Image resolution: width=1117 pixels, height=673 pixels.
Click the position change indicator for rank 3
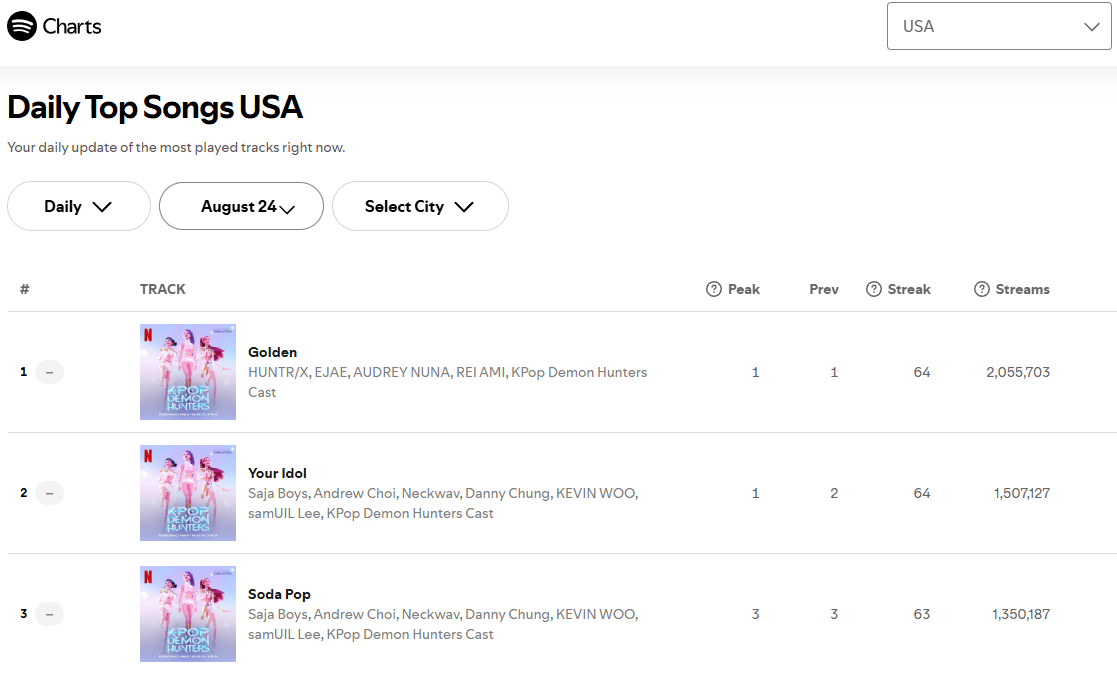pos(49,614)
